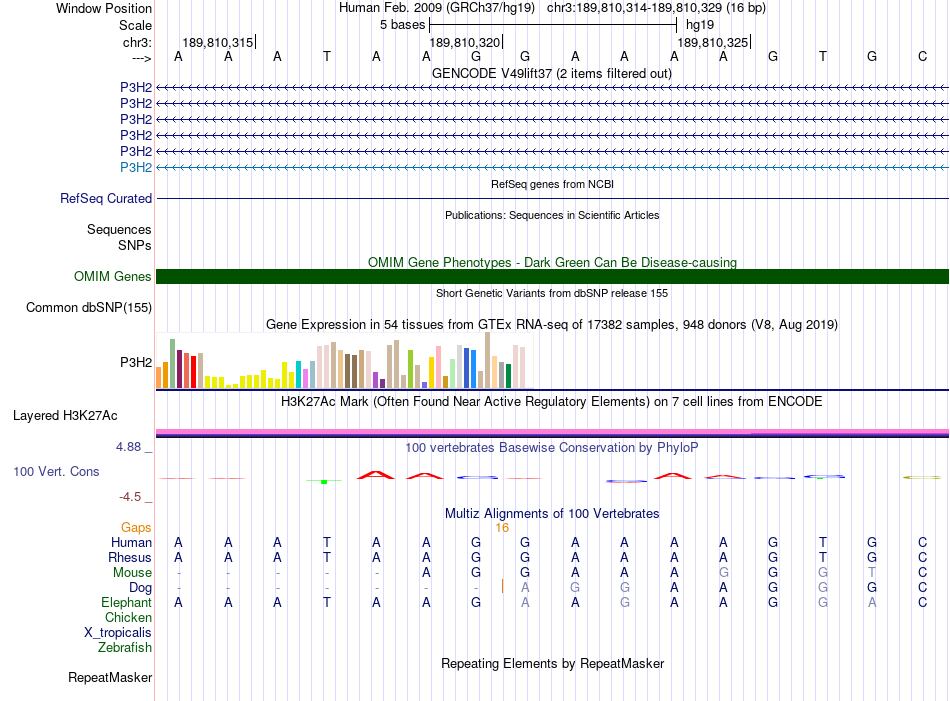The width and height of the screenshot is (950, 701).
Task: Click the 189,810,315 coordinate marker
Action: click(x=218, y=42)
